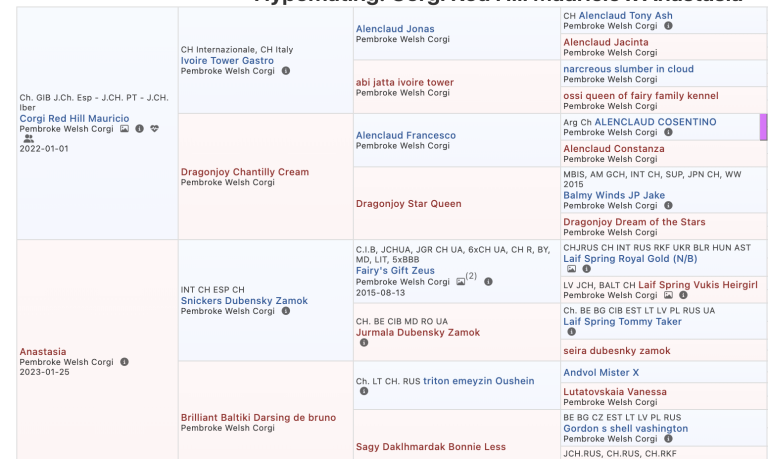
Task: Open Dragonjoy Star Queen link
Action: [x=409, y=204]
